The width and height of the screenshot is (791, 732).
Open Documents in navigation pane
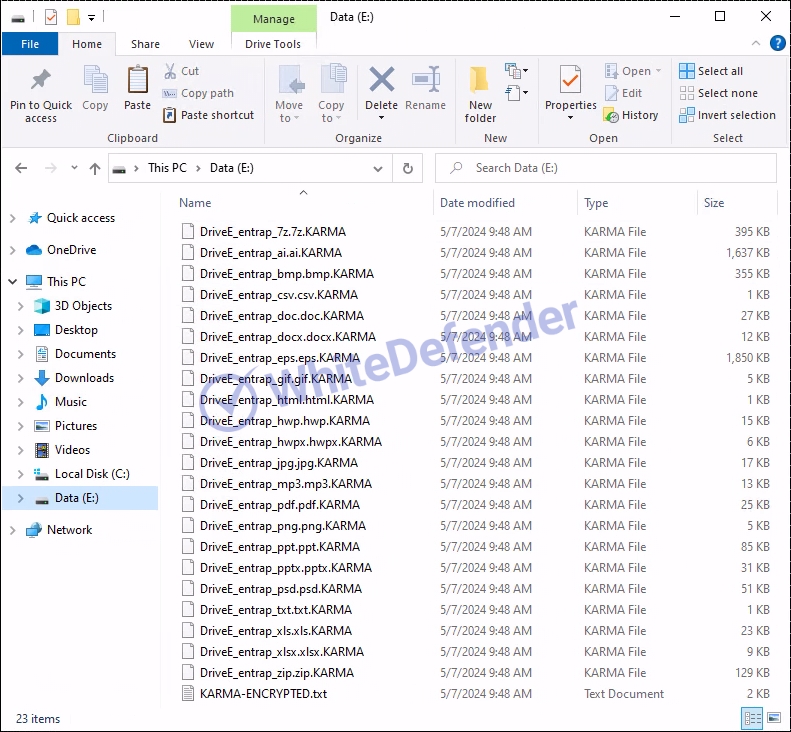pyautogui.click(x=85, y=354)
